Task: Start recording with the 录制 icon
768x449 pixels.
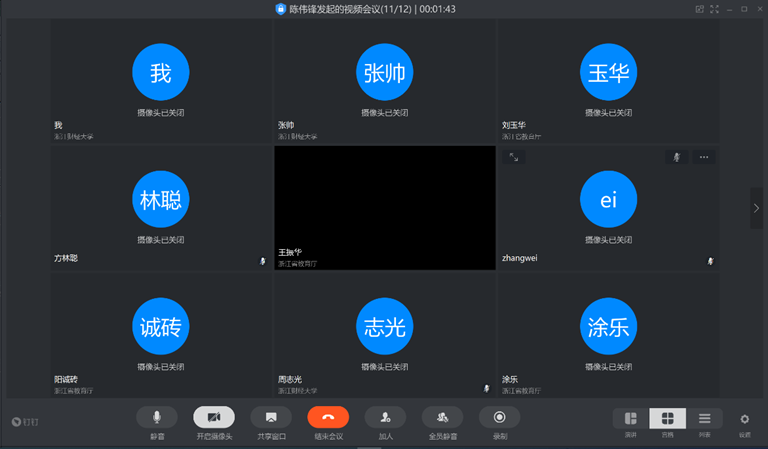Action: pyautogui.click(x=499, y=417)
